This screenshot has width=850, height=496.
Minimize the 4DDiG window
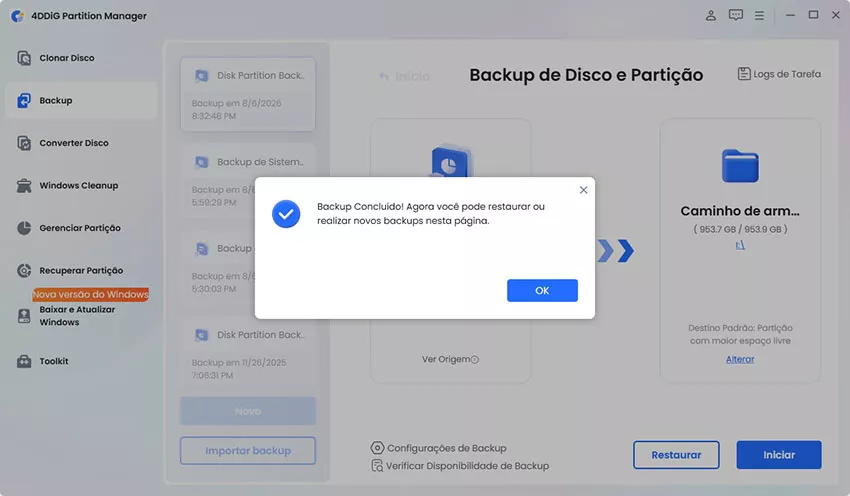point(790,15)
